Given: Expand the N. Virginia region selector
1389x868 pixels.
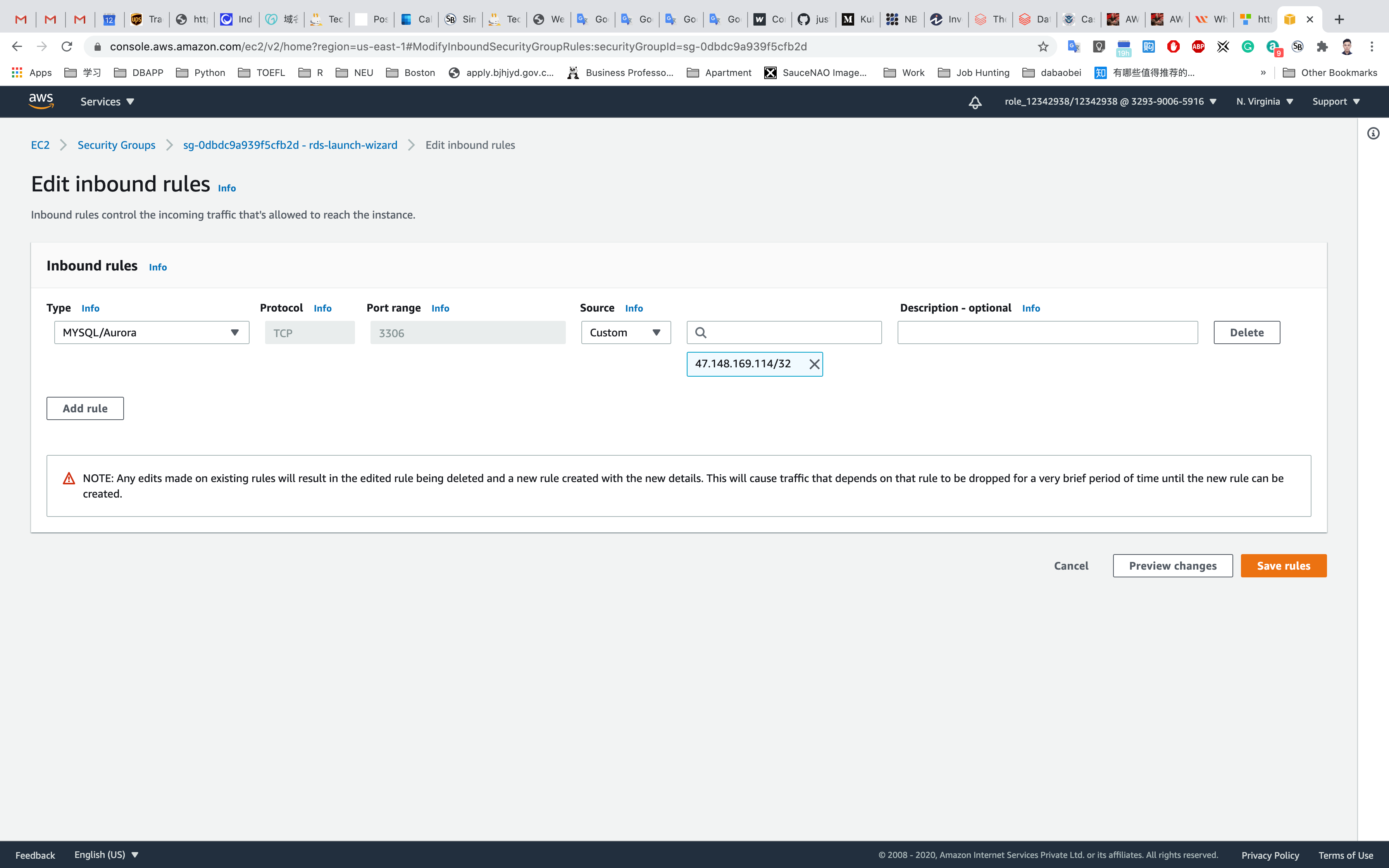Looking at the screenshot, I should coord(1264,102).
